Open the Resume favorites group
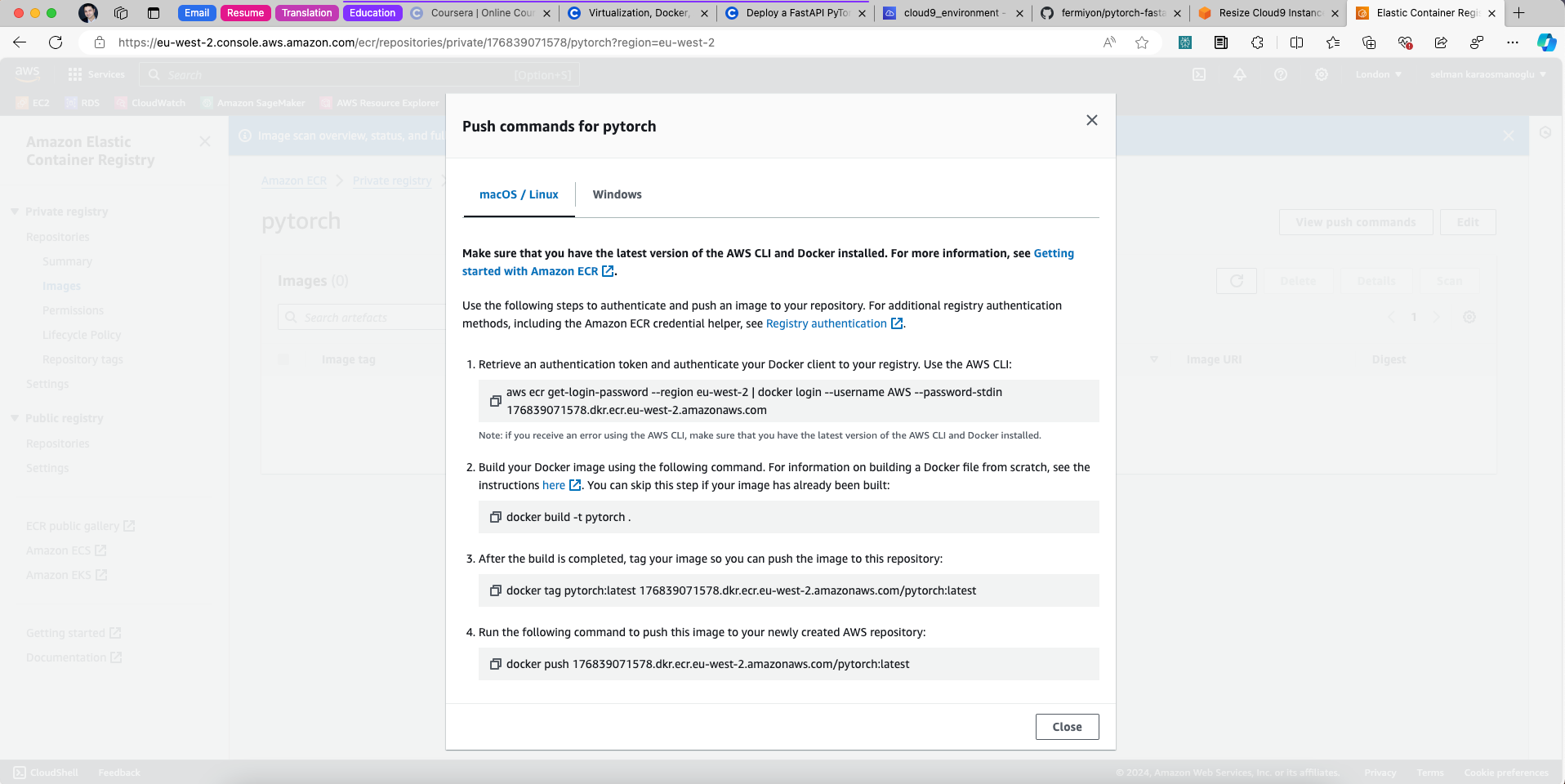This screenshot has width=1565, height=784. (x=246, y=13)
